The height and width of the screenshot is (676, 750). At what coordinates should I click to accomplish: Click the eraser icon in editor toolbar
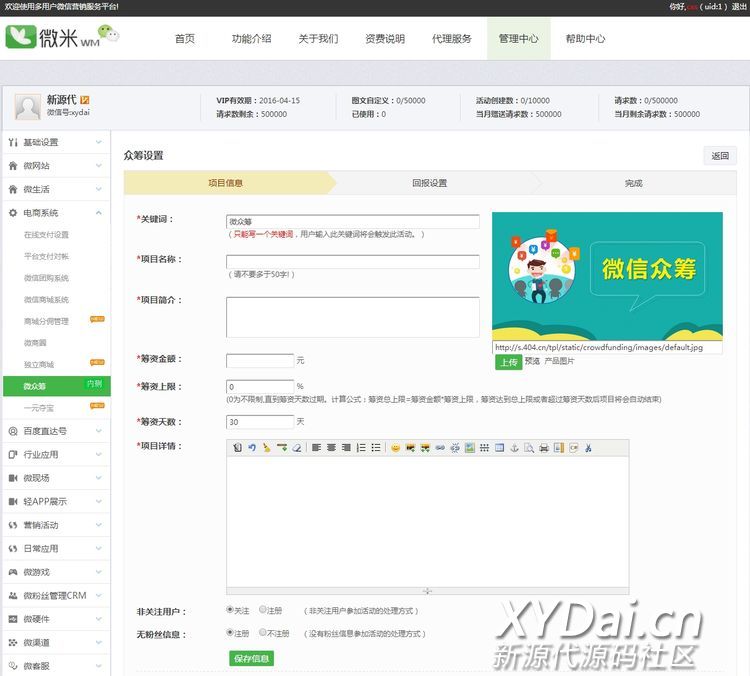point(297,448)
